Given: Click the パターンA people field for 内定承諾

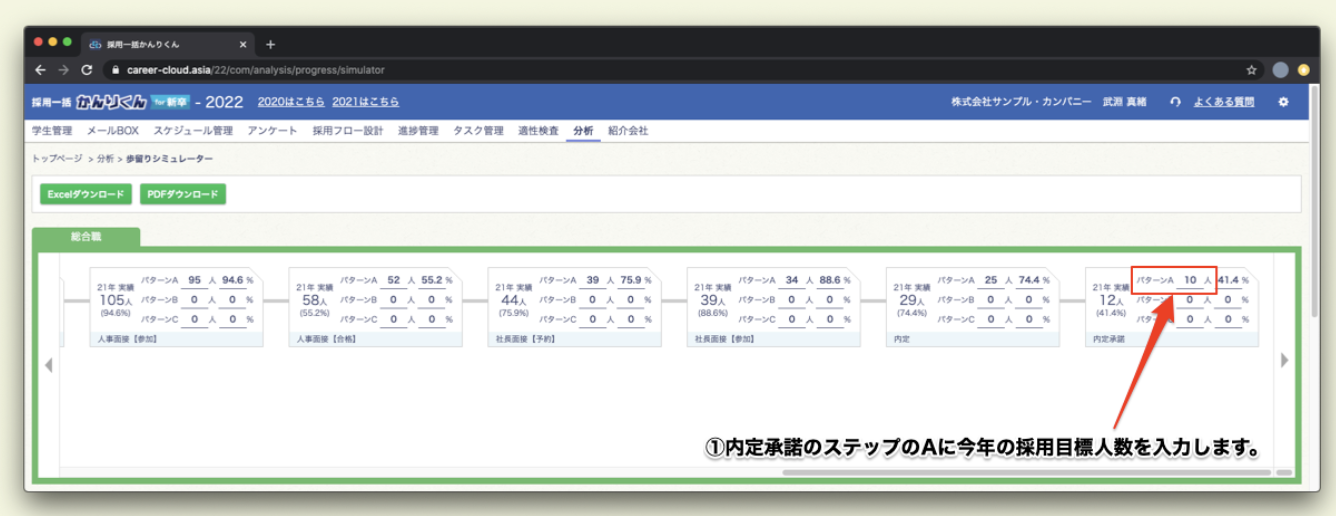Looking at the screenshot, I should [x=1189, y=281].
